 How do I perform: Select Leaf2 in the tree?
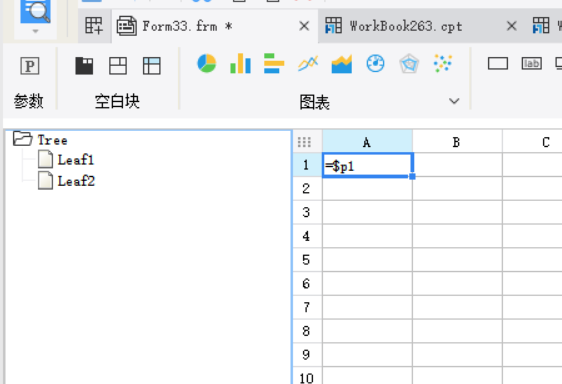pos(76,181)
